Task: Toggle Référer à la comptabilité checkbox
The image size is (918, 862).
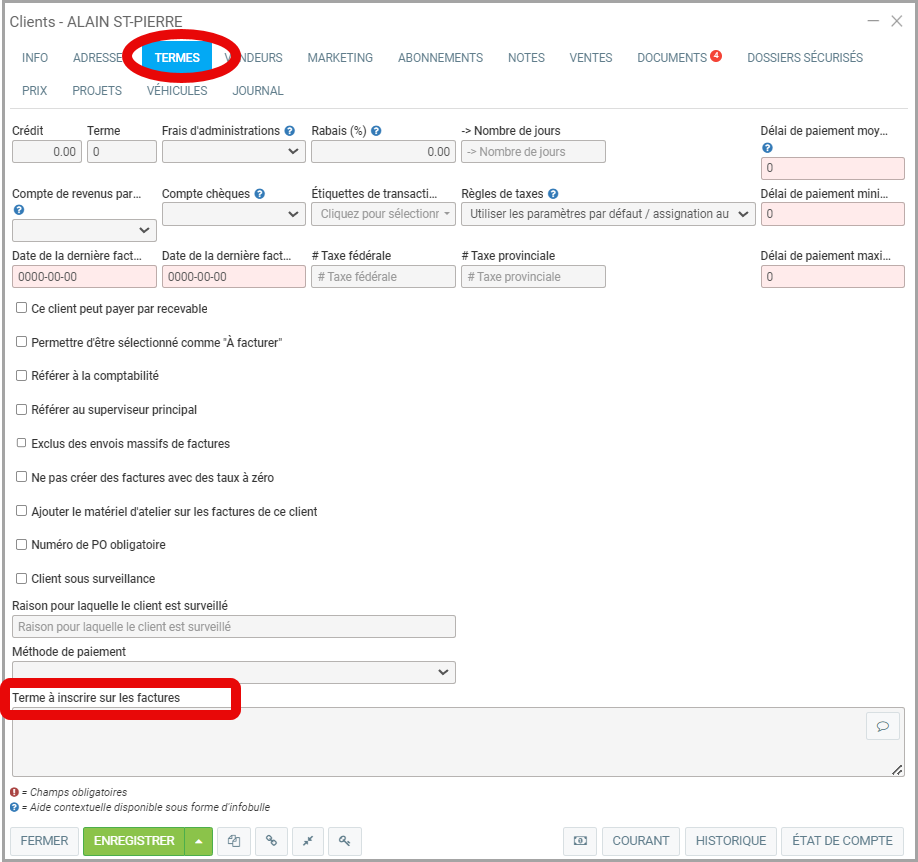Action: [22, 376]
